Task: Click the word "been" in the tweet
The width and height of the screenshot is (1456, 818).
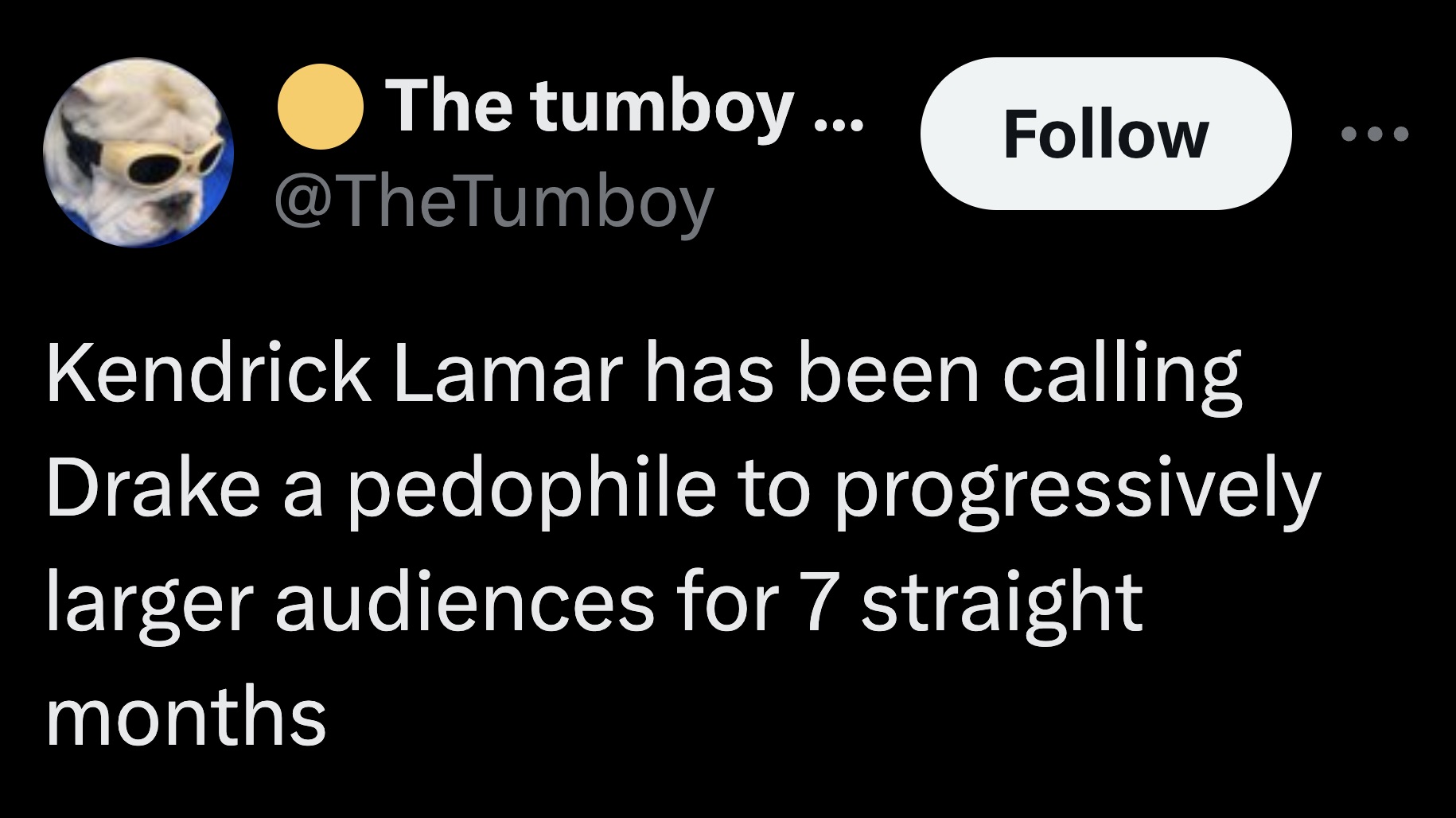Action: pyautogui.click(x=888, y=374)
